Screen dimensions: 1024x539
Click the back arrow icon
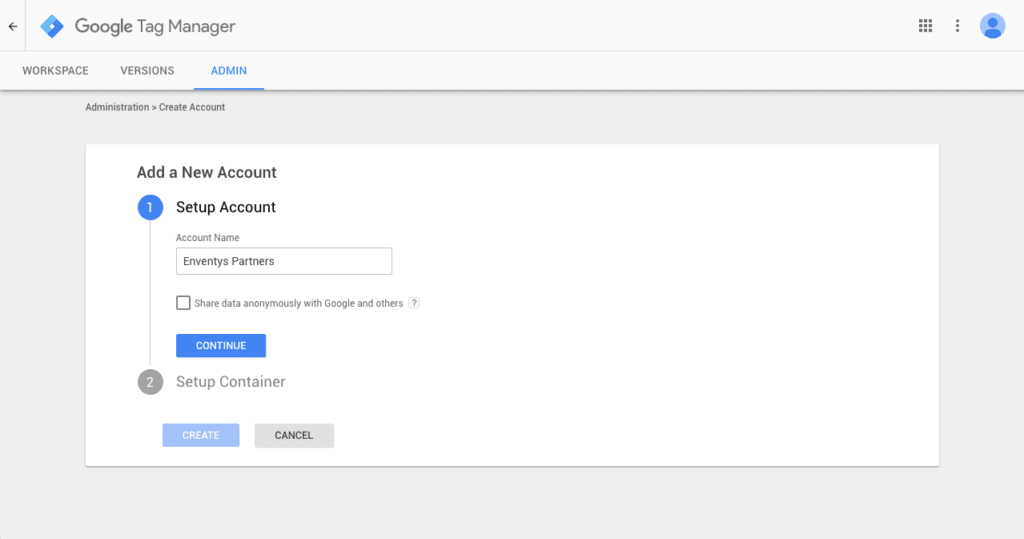(x=13, y=26)
